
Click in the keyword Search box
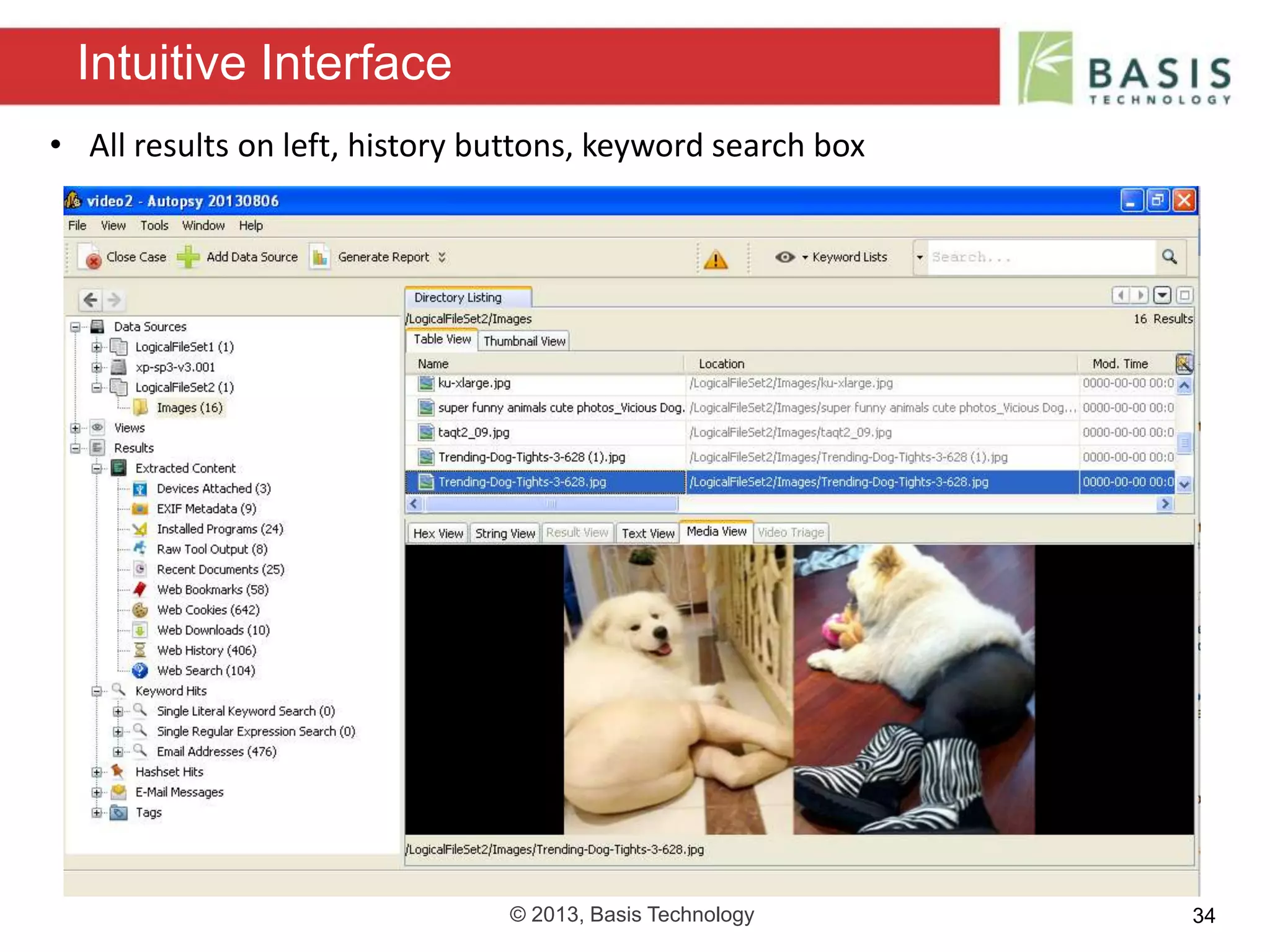pyautogui.click(x=1042, y=257)
